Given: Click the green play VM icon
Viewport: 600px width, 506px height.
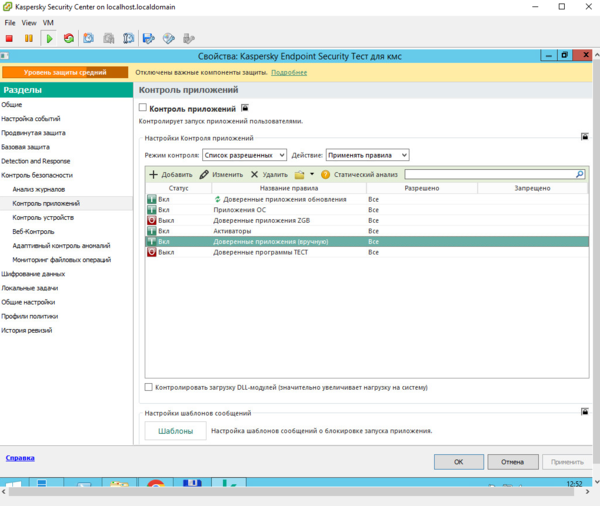Looking at the screenshot, I should pyautogui.click(x=49, y=39).
